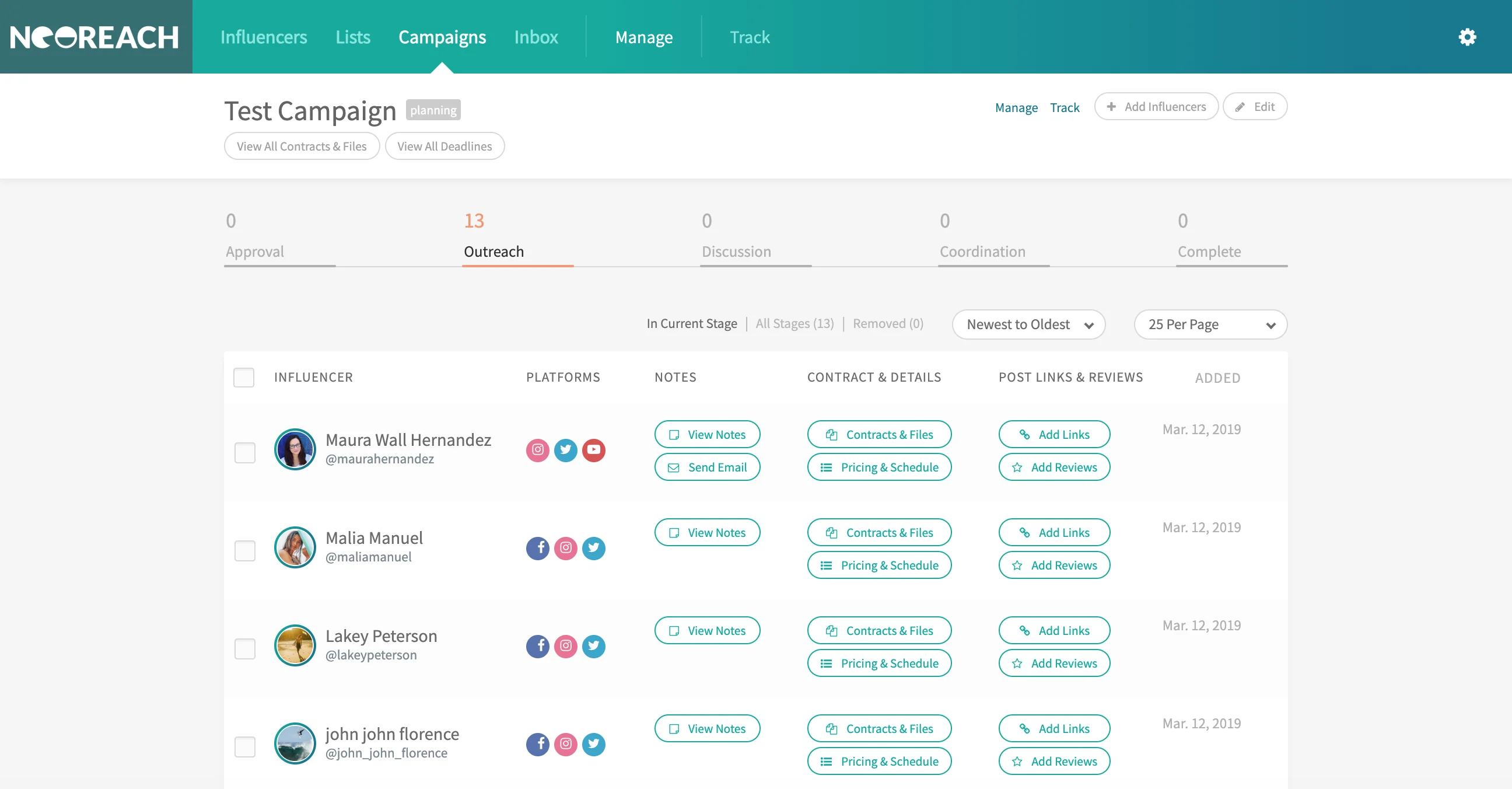Open Add Influencers menu button
1512x789 pixels.
pyautogui.click(x=1156, y=107)
